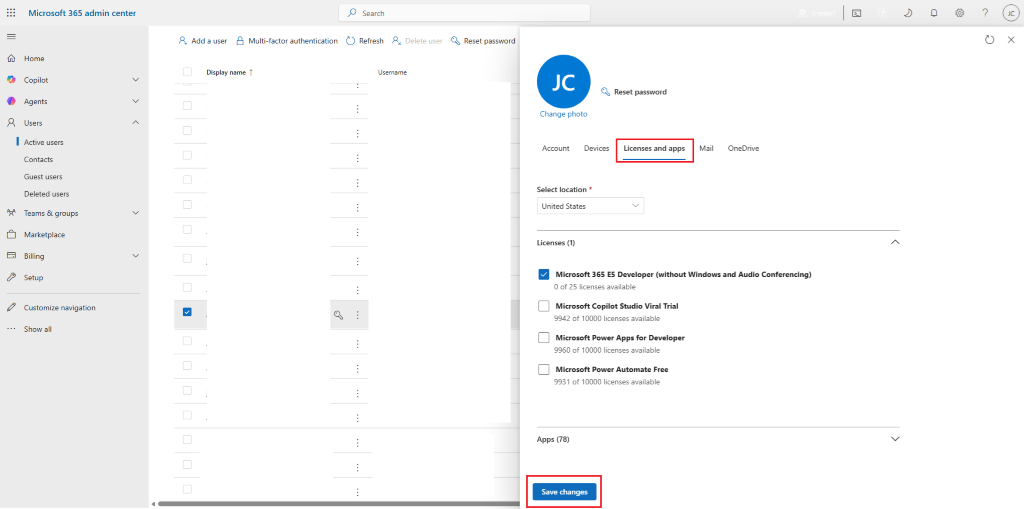Toggle dark mode moon icon
This screenshot has width=1024, height=509.
click(x=908, y=12)
